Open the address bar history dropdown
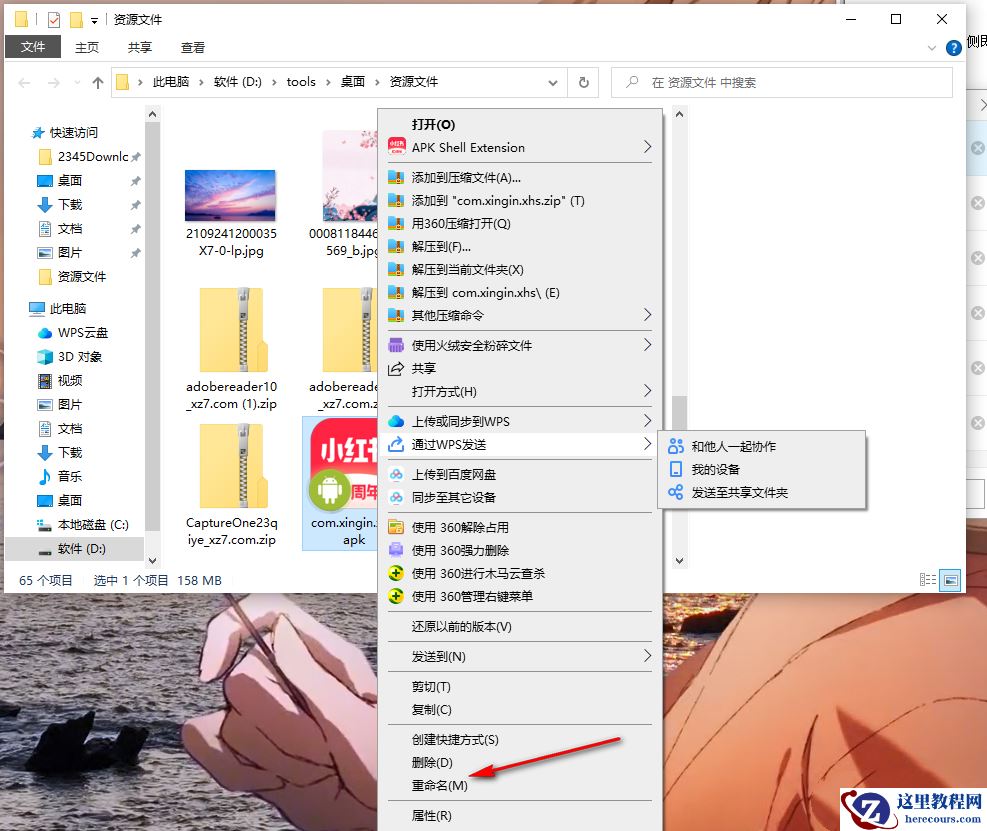 pyautogui.click(x=554, y=82)
